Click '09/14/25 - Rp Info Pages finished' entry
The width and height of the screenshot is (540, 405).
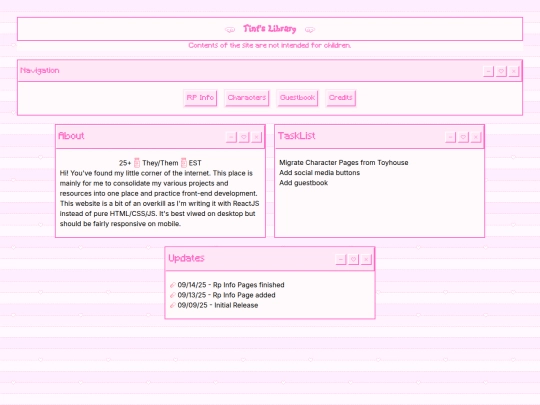pyautogui.click(x=231, y=285)
